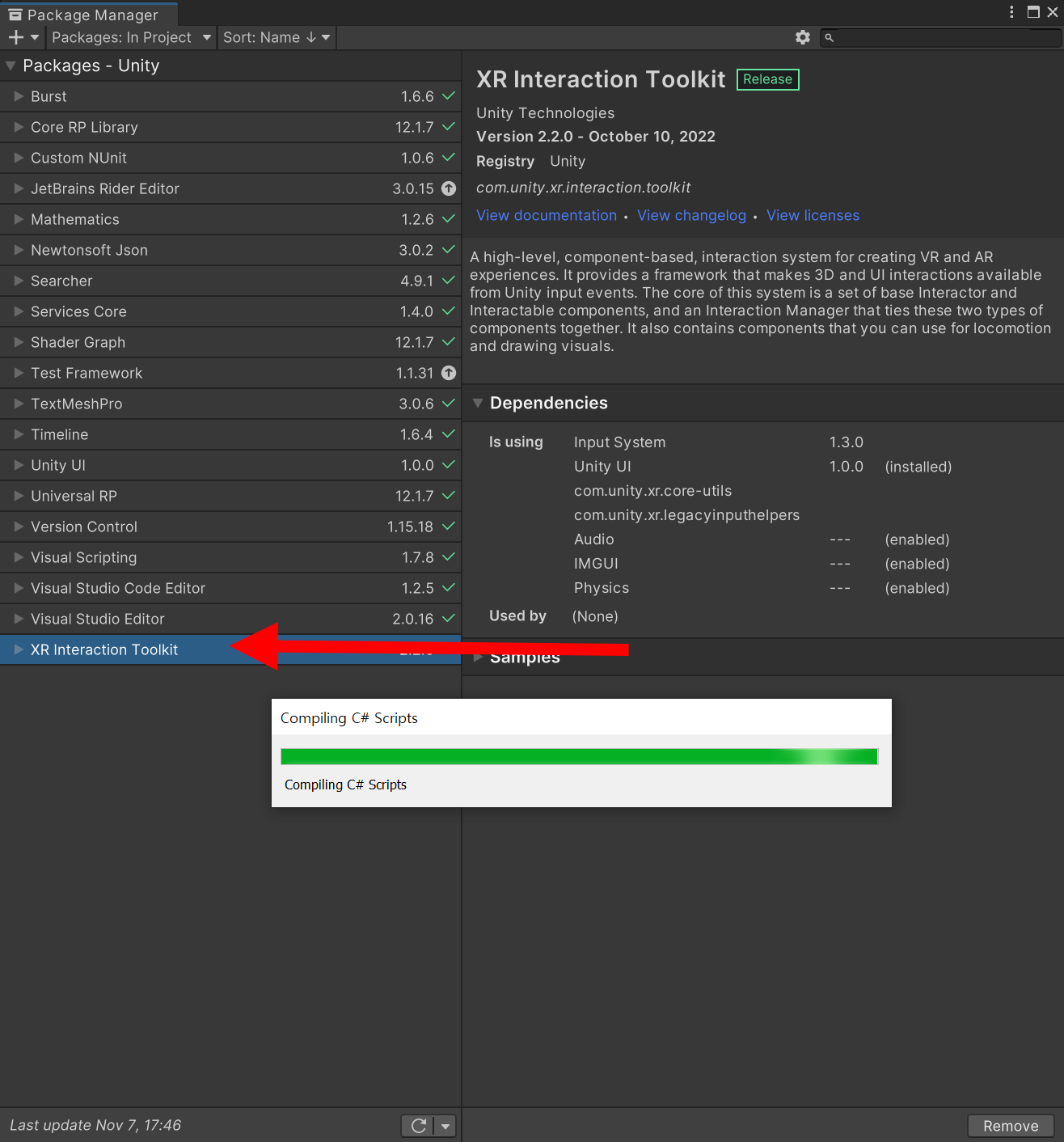1064x1142 pixels.
Task: Open the Sort: Name dropdown
Action: (x=277, y=37)
